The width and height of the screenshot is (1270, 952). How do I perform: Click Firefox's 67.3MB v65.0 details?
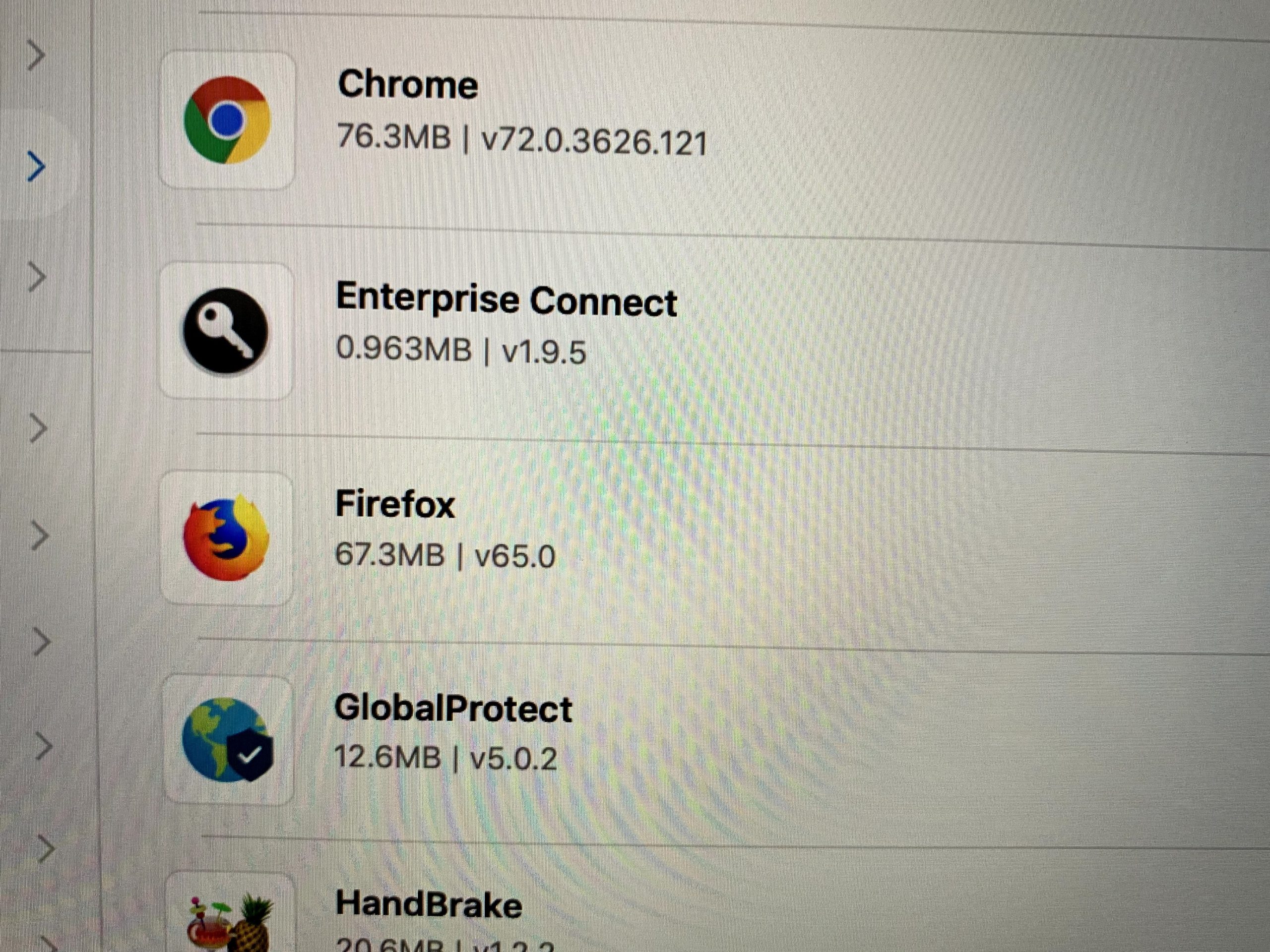pyautogui.click(x=445, y=555)
